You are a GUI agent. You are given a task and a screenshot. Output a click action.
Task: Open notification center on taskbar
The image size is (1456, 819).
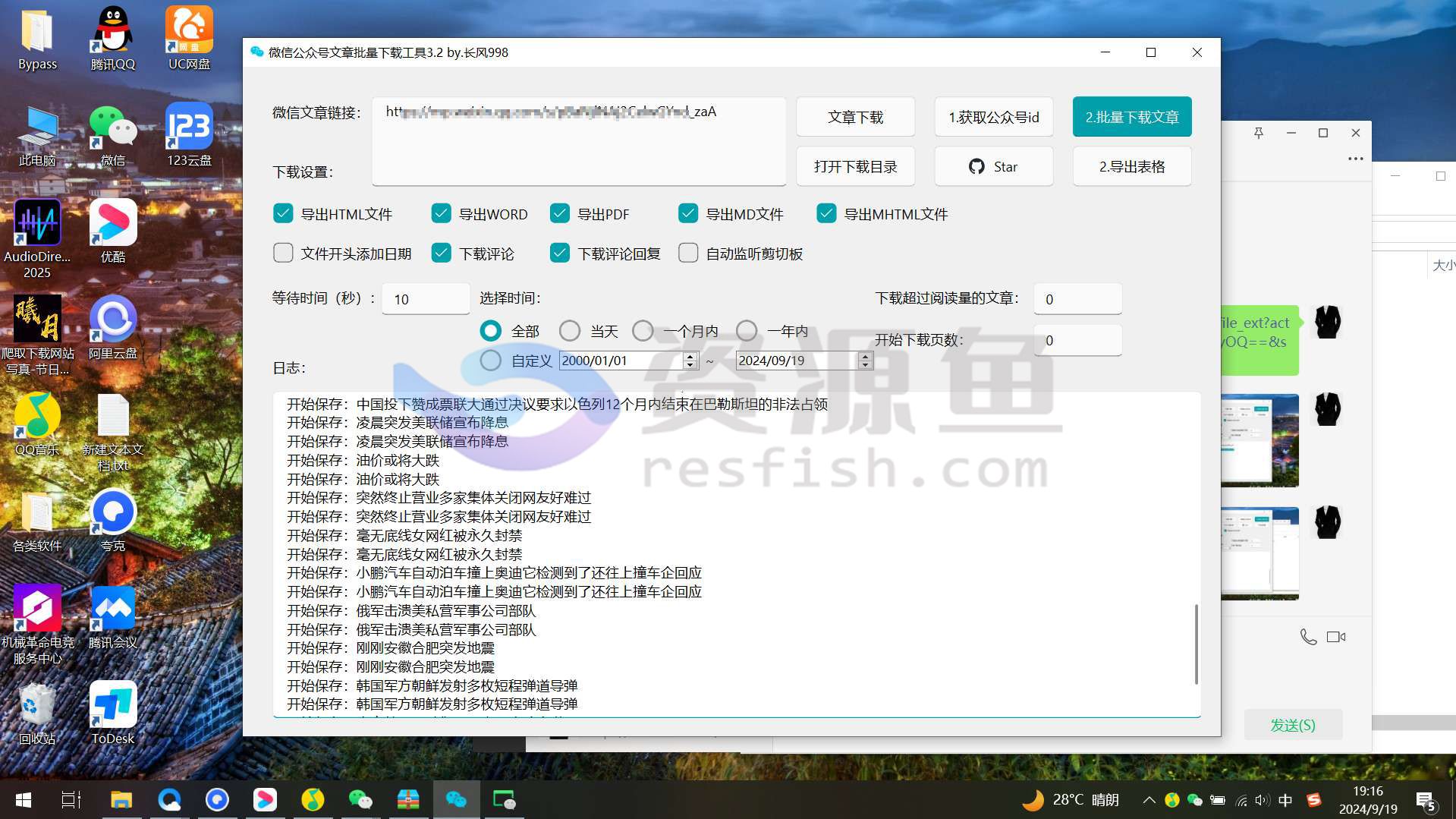click(1426, 801)
